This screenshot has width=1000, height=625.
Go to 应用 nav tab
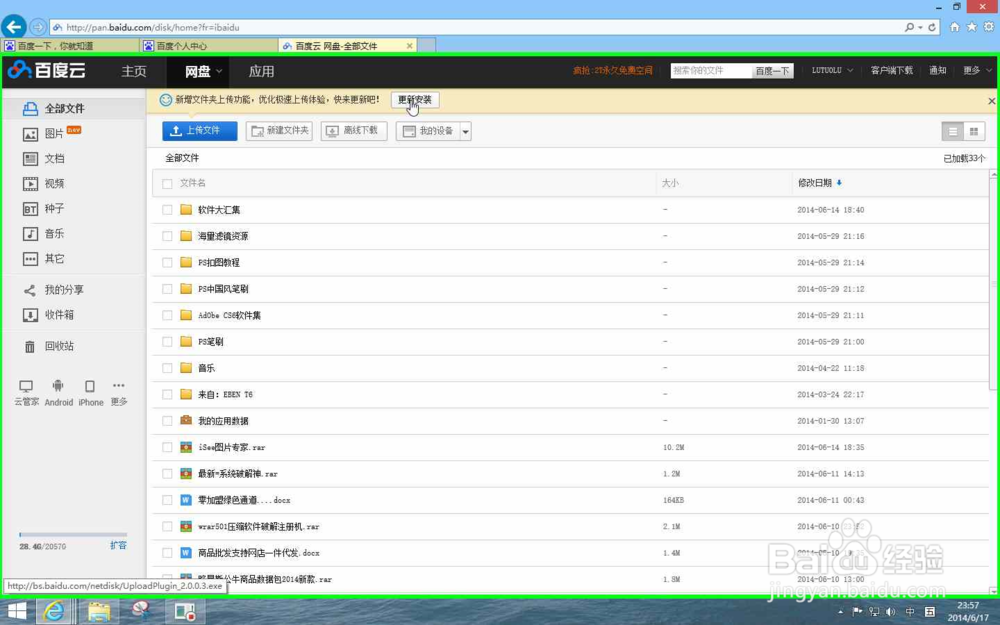(x=261, y=71)
